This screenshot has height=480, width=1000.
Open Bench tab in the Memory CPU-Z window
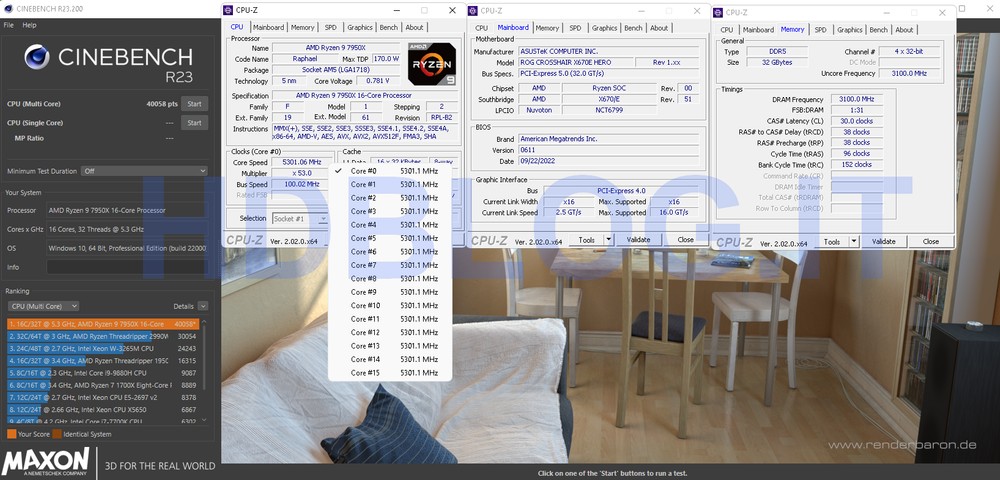point(879,30)
